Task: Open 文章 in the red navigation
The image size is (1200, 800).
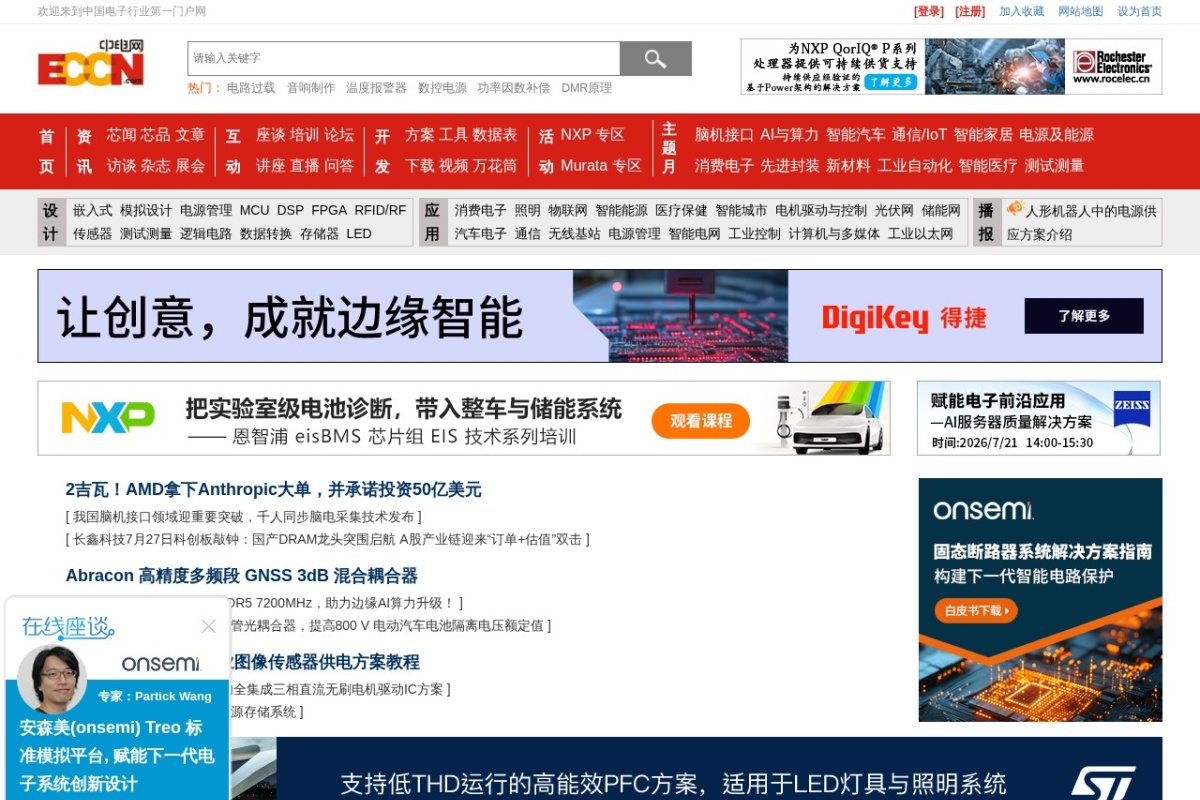Action: [190, 135]
